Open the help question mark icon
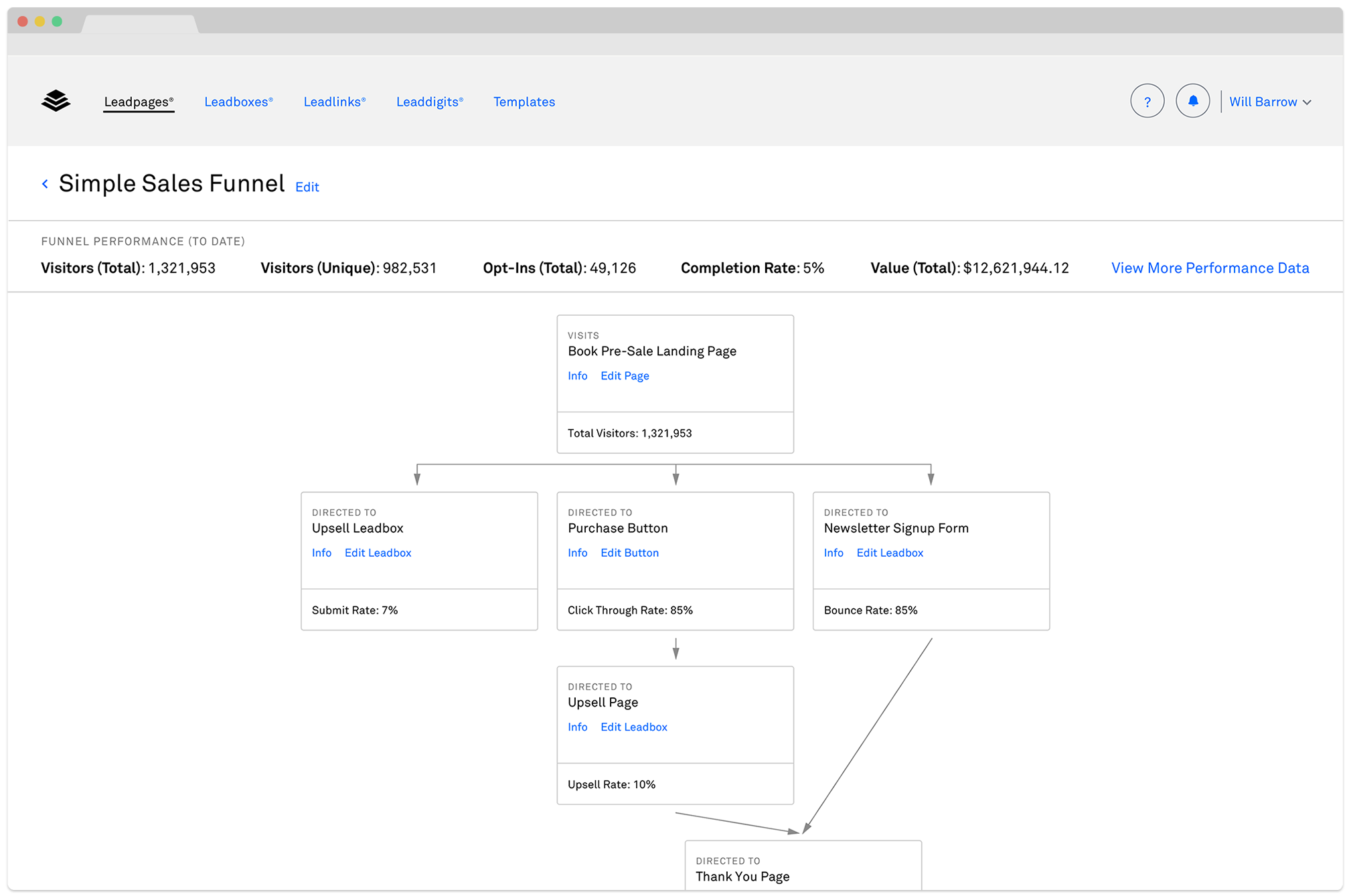The height and width of the screenshot is (896, 1349). pyautogui.click(x=1147, y=100)
